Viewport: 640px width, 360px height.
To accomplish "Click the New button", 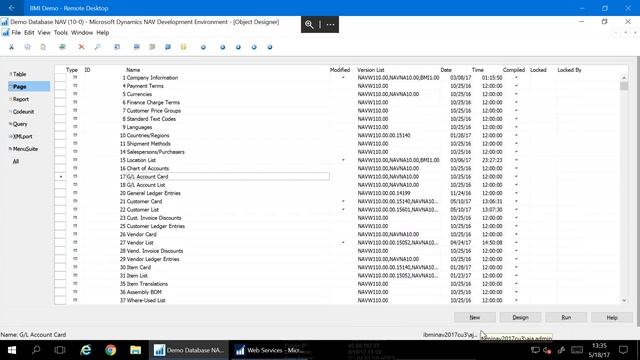I will point(475,317).
